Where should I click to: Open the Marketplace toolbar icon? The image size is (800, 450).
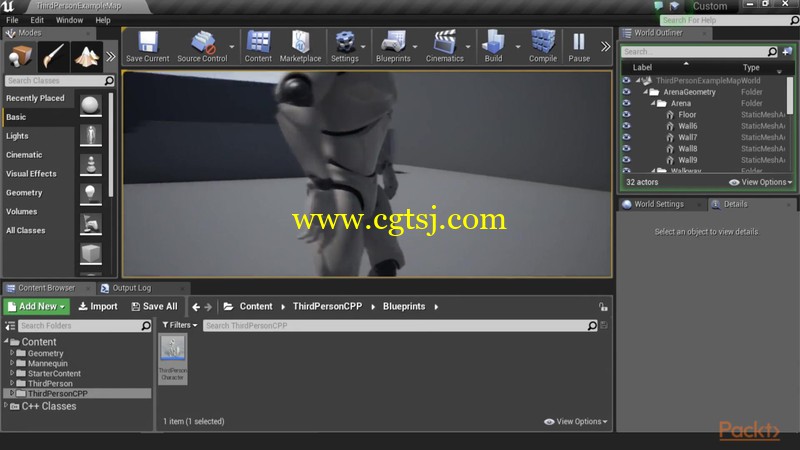301,46
